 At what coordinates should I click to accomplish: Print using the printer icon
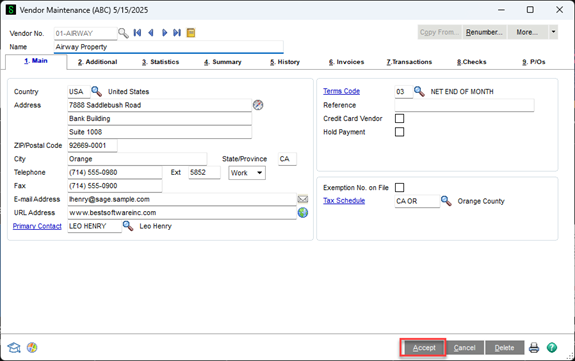(534, 347)
